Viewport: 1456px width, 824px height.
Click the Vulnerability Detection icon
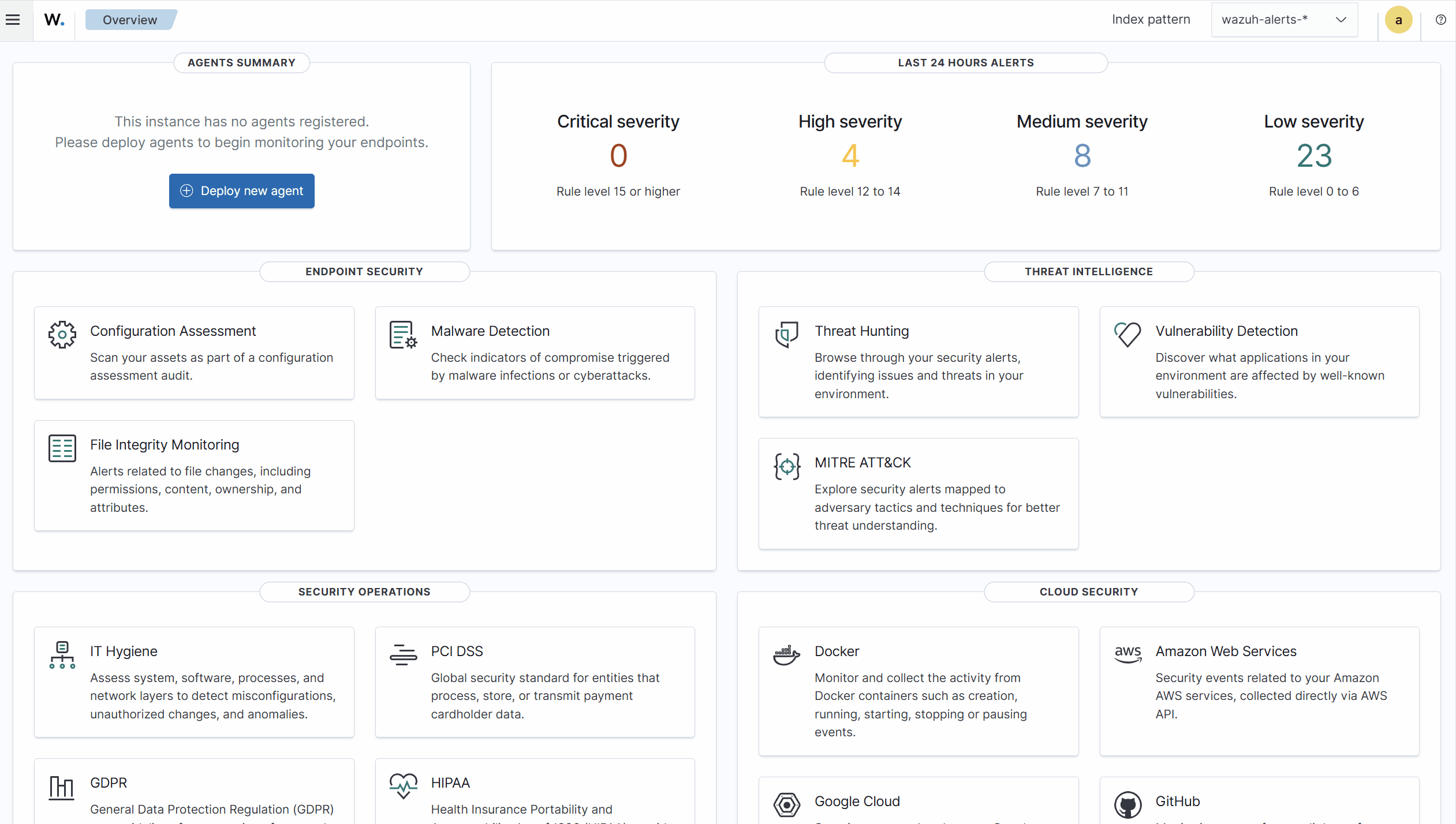point(1127,334)
